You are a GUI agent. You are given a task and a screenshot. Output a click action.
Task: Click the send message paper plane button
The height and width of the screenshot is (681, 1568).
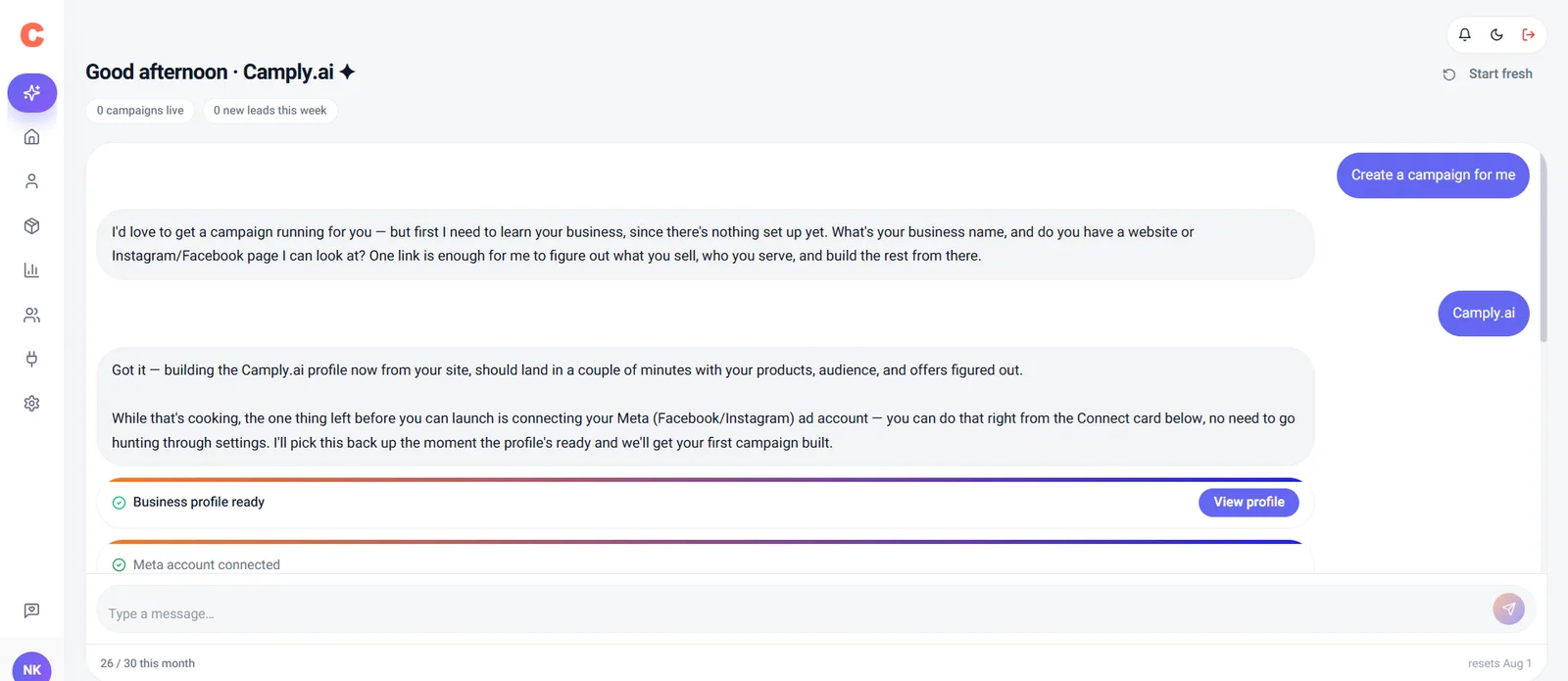[x=1508, y=609]
